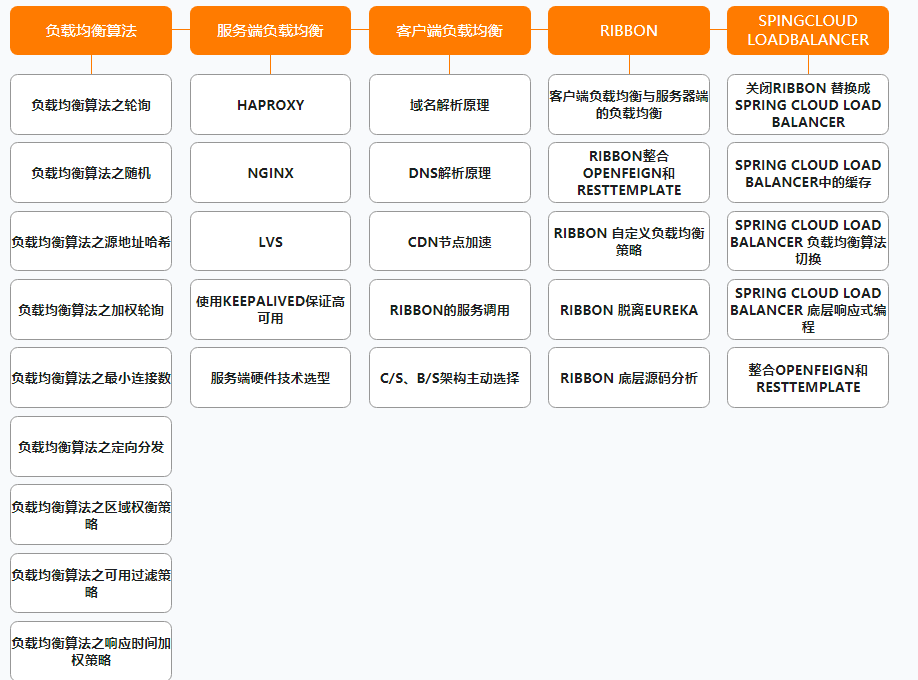Click the HAPROXY node
This screenshot has height=680, width=918.
(269, 104)
